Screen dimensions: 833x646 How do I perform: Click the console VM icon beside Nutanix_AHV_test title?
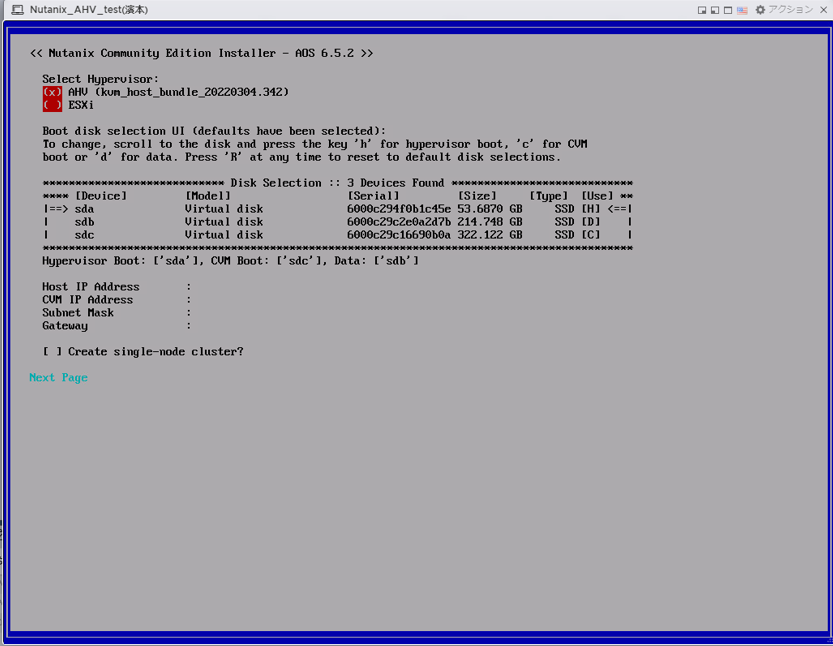[x=18, y=10]
